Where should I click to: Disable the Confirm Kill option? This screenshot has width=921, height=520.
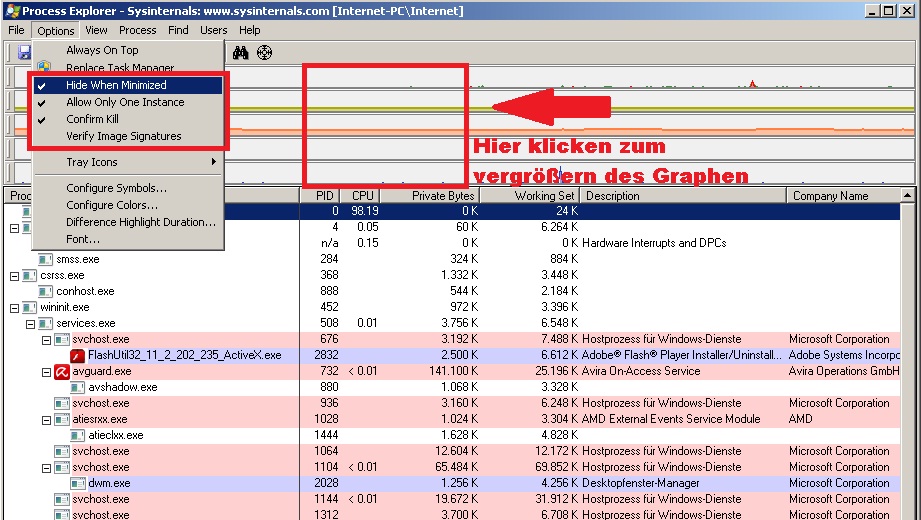tap(128, 119)
